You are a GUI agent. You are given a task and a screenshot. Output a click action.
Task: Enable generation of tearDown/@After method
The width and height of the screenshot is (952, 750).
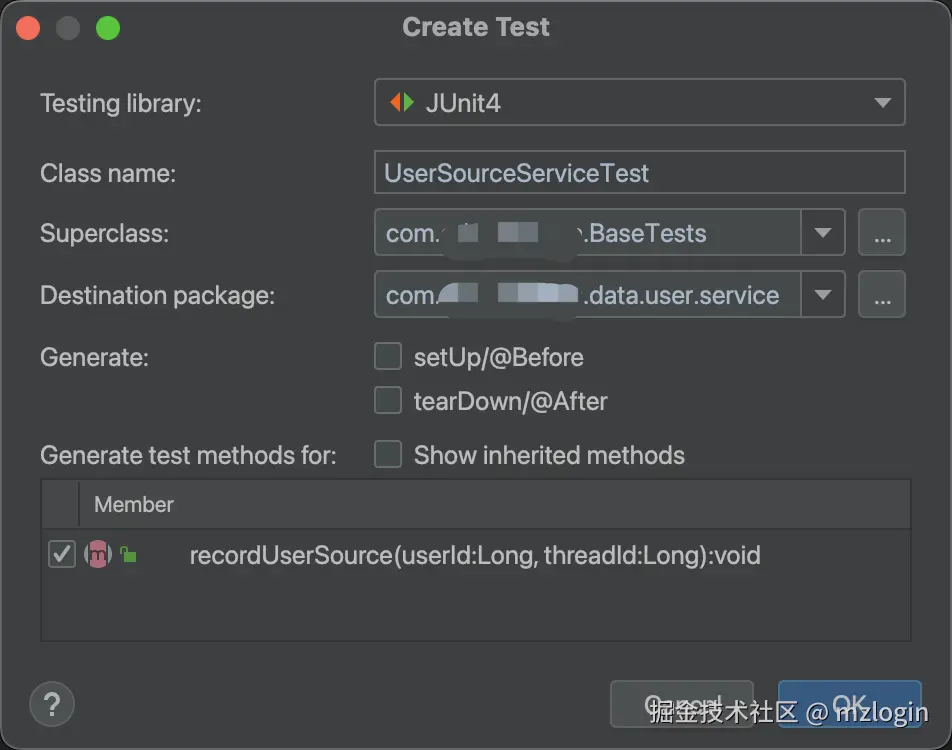388,401
